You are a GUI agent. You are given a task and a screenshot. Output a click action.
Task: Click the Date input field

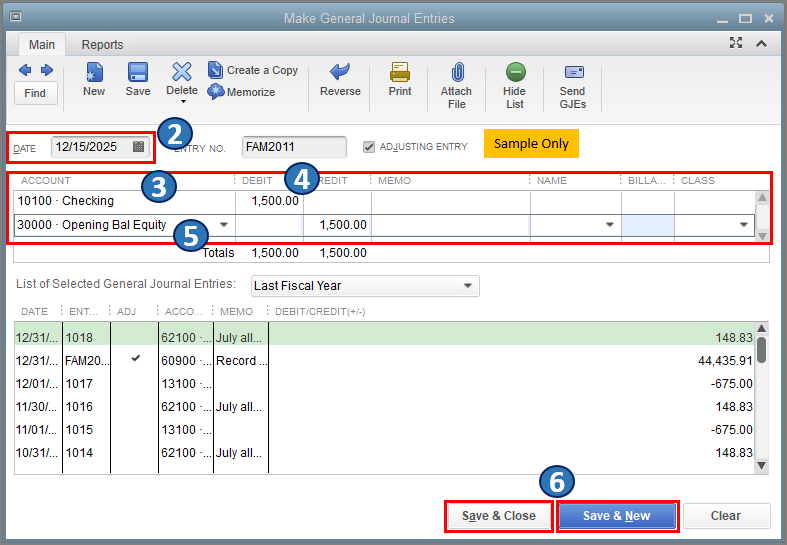tap(92, 147)
